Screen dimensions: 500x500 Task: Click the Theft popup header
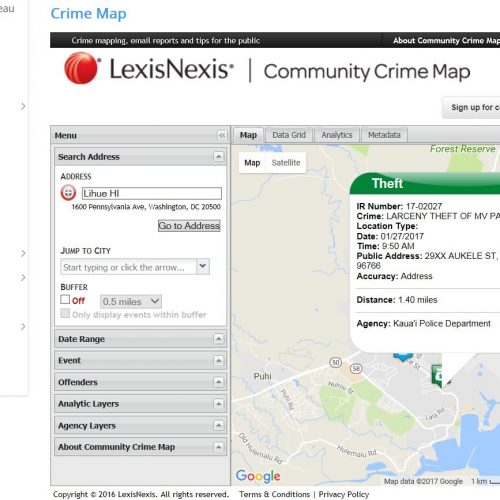(x=425, y=183)
